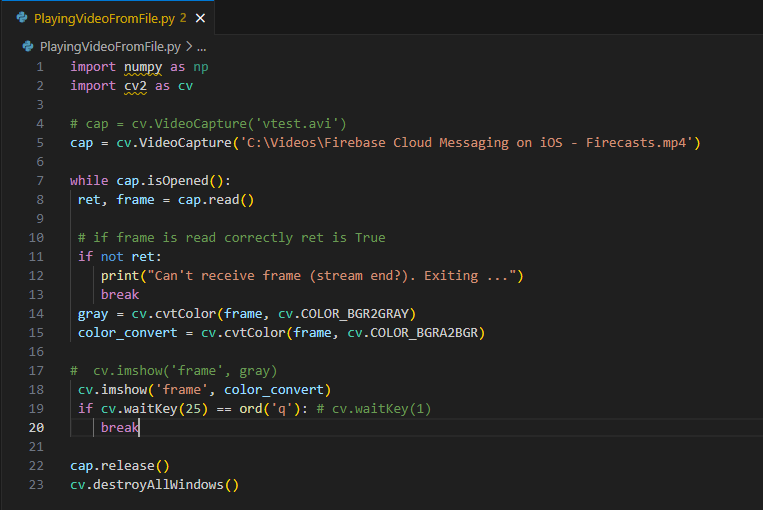This screenshot has width=763, height=510.
Task: Click the commented 'vtest.avi' line
Action: point(208,124)
